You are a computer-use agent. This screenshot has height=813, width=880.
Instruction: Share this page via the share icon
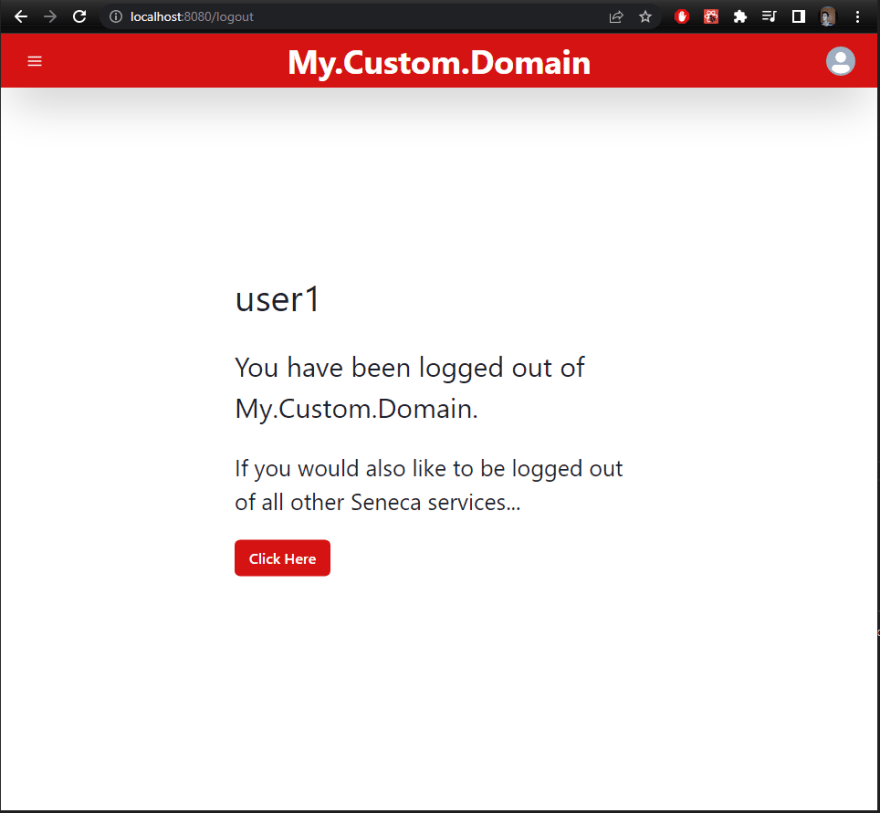click(616, 17)
